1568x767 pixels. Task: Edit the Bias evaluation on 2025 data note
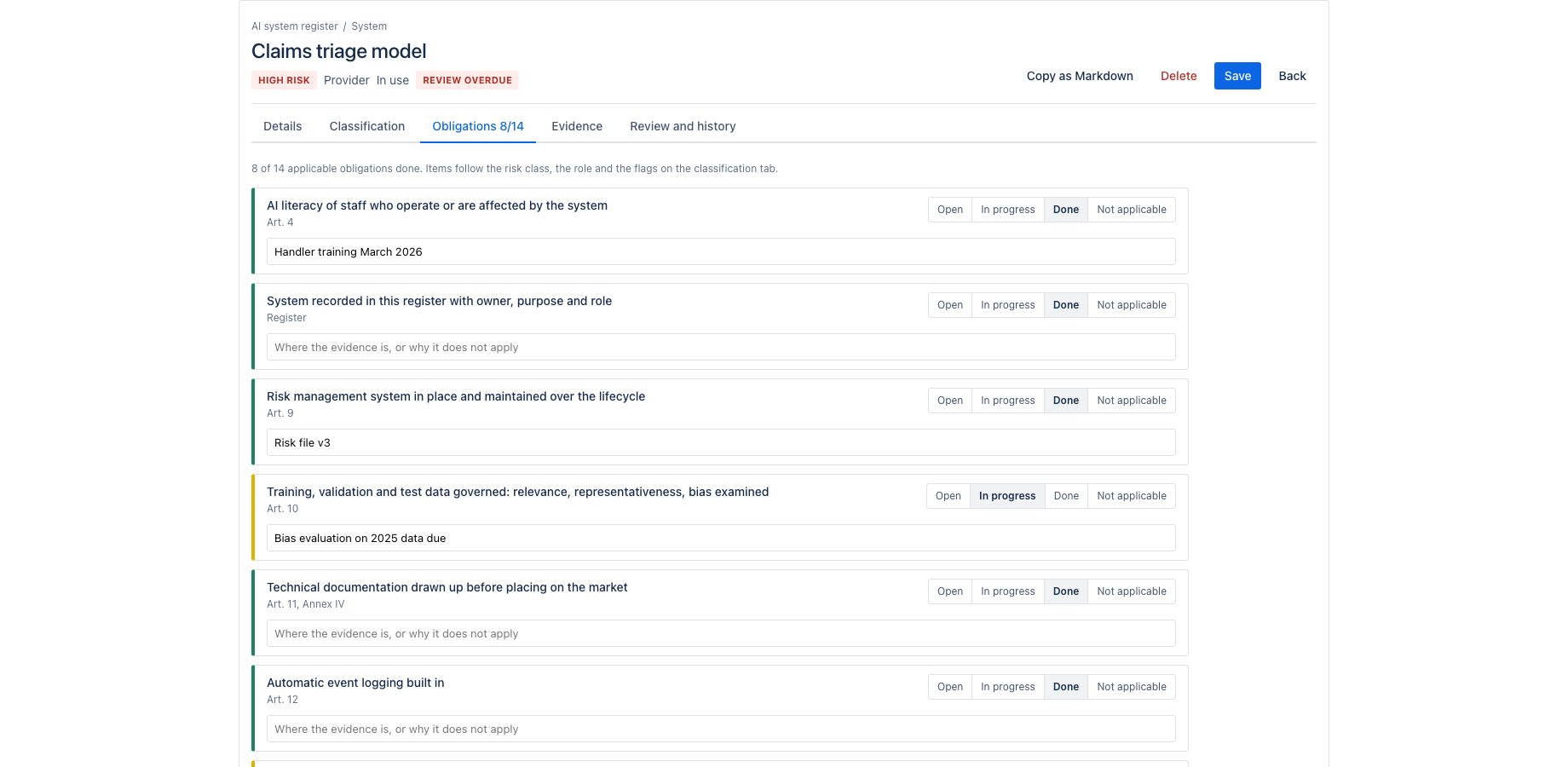pos(721,538)
